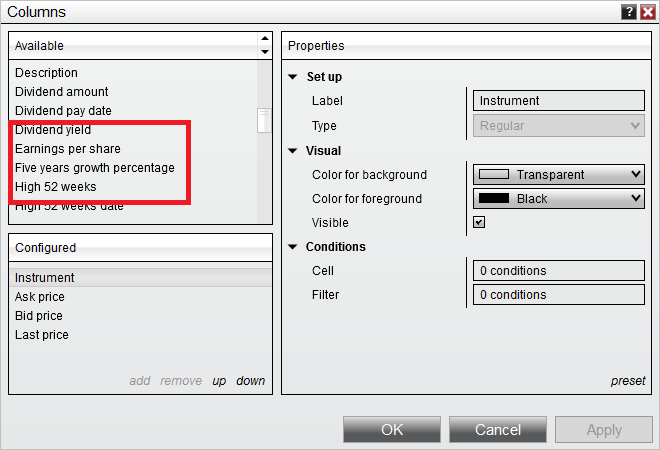Close the Columns dialog window
This screenshot has width=660, height=450.
(646, 12)
